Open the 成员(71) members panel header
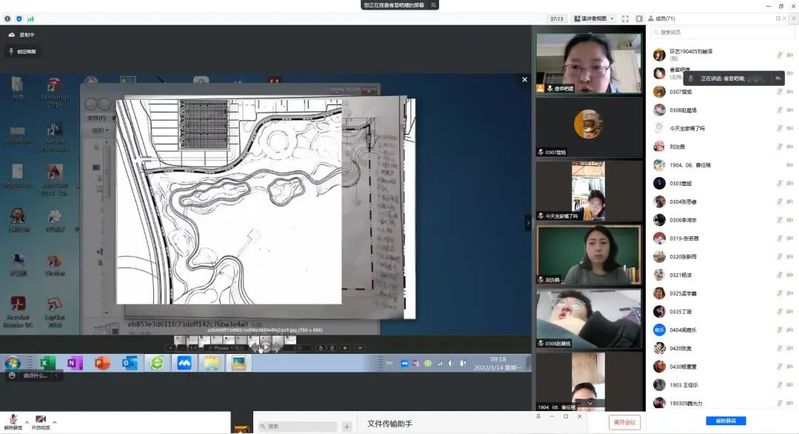The width and height of the screenshot is (799, 434). (664, 18)
